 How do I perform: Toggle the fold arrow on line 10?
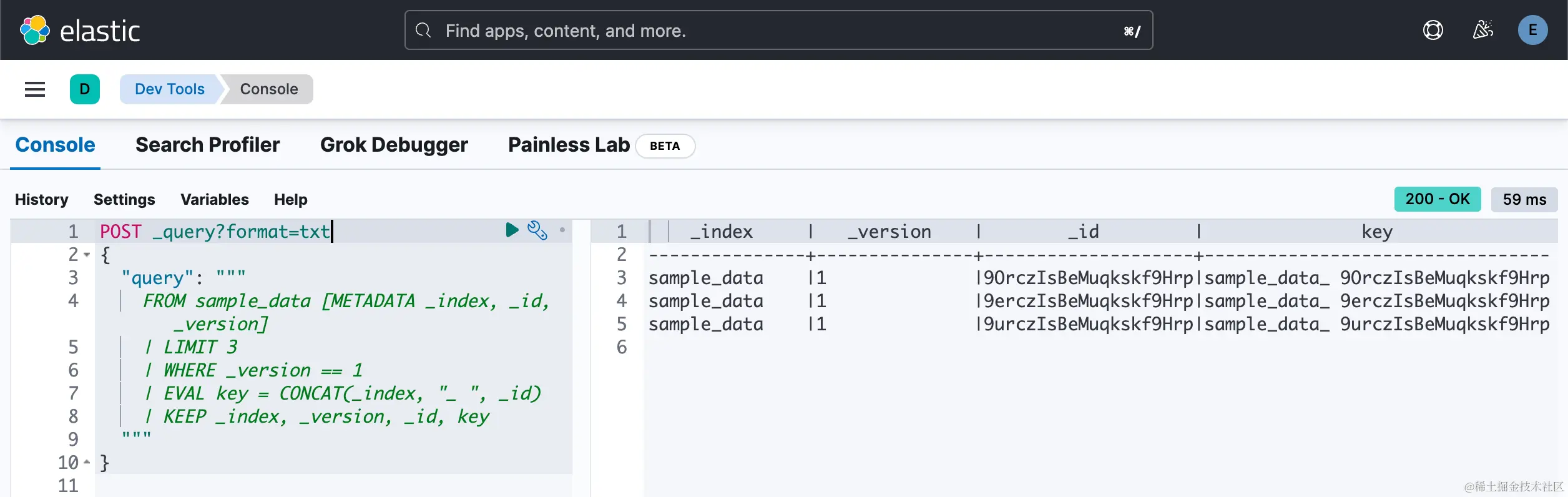87,462
